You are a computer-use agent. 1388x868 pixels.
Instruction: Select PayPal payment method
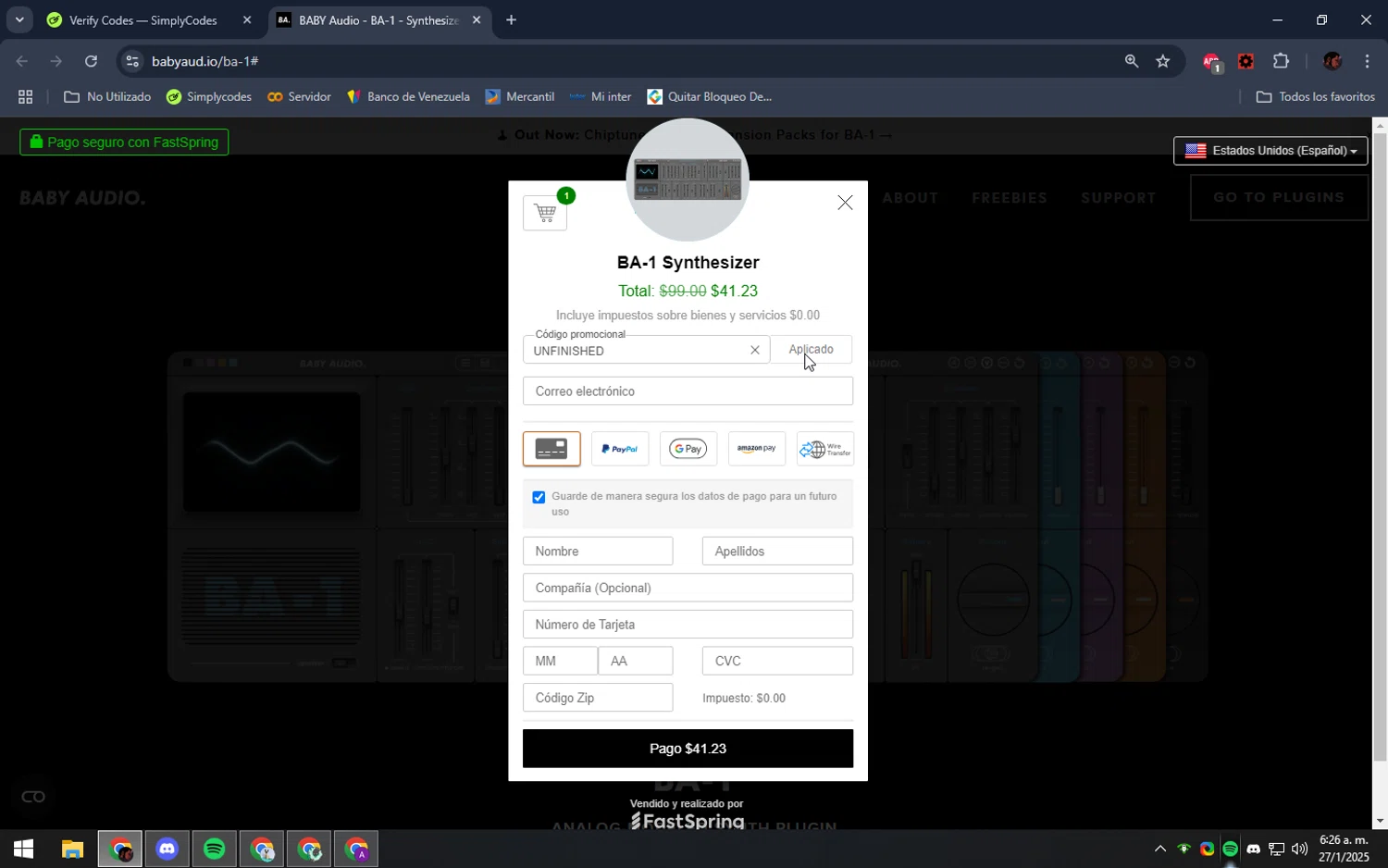620,449
